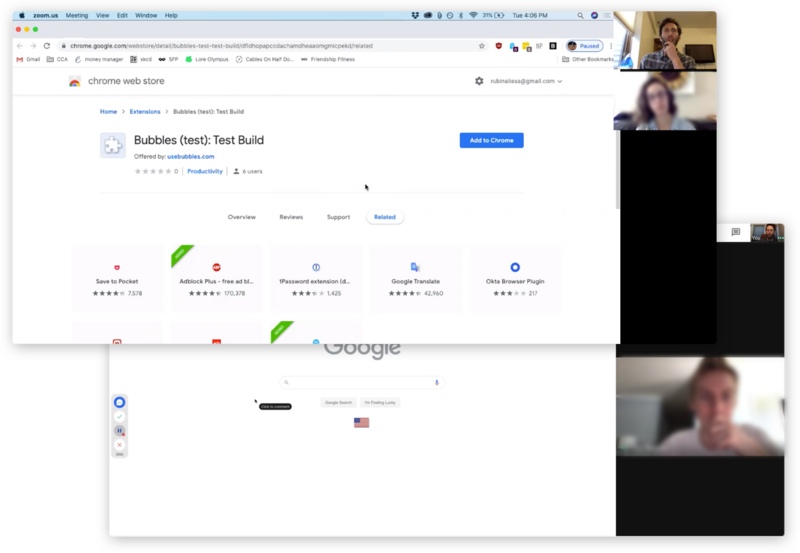Image resolution: width=800 pixels, height=553 pixels.
Task: Open the xkcd bookmark
Action: point(141,60)
